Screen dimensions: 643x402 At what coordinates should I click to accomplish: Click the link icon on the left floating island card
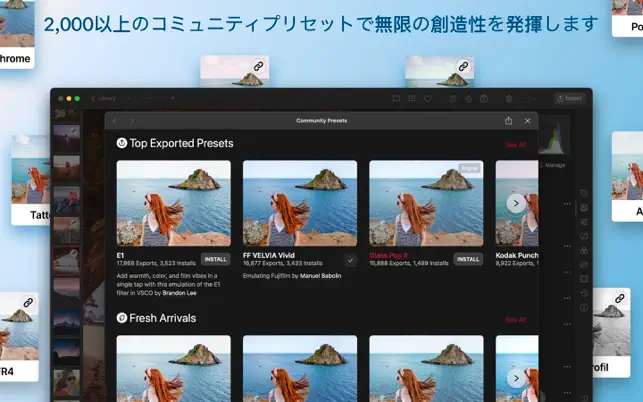point(258,66)
